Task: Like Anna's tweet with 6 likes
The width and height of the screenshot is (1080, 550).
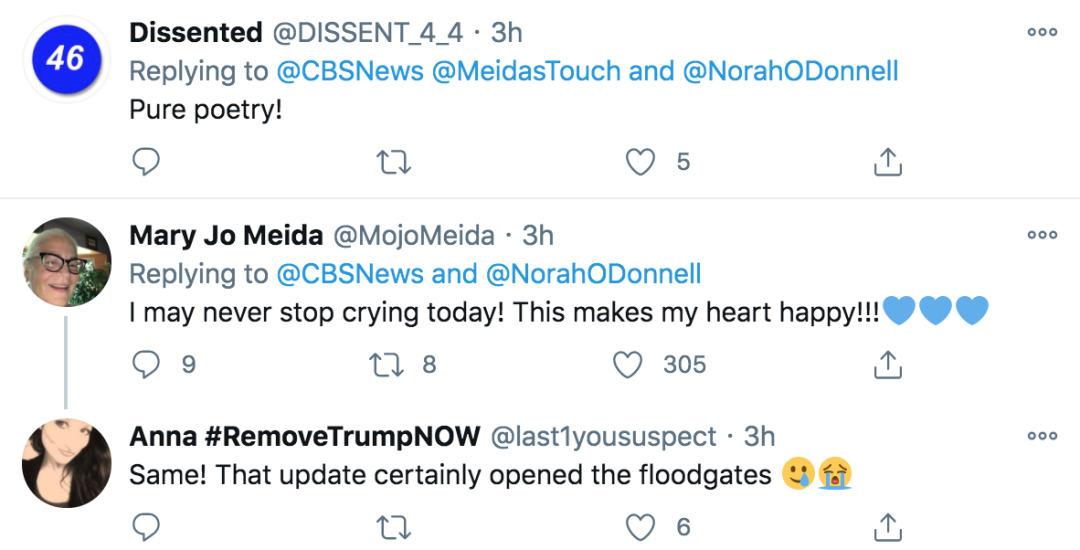Action: coord(640,526)
